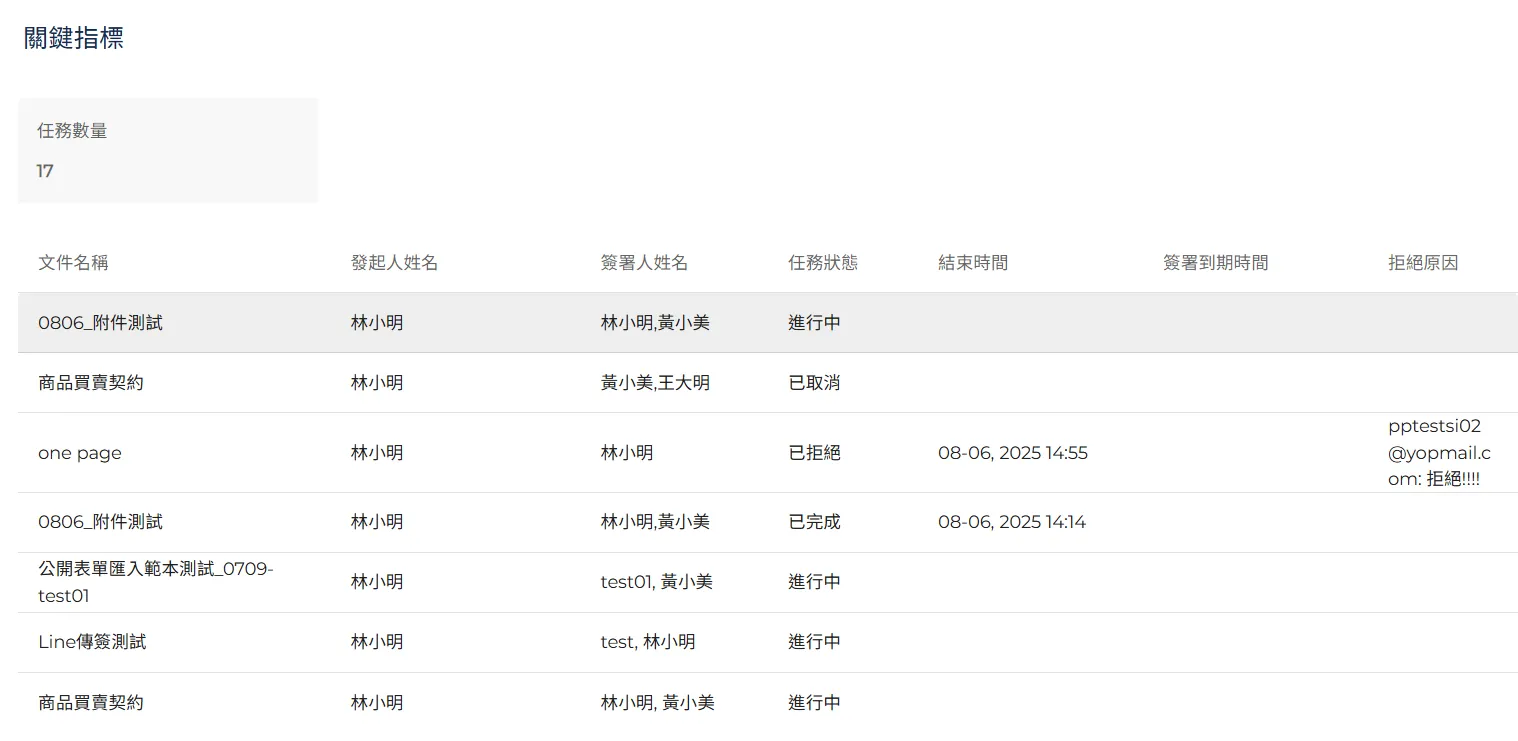Image resolution: width=1518 pixels, height=741 pixels.
Task: Click signer cell "黃小美,王大明"
Action: click(x=655, y=383)
